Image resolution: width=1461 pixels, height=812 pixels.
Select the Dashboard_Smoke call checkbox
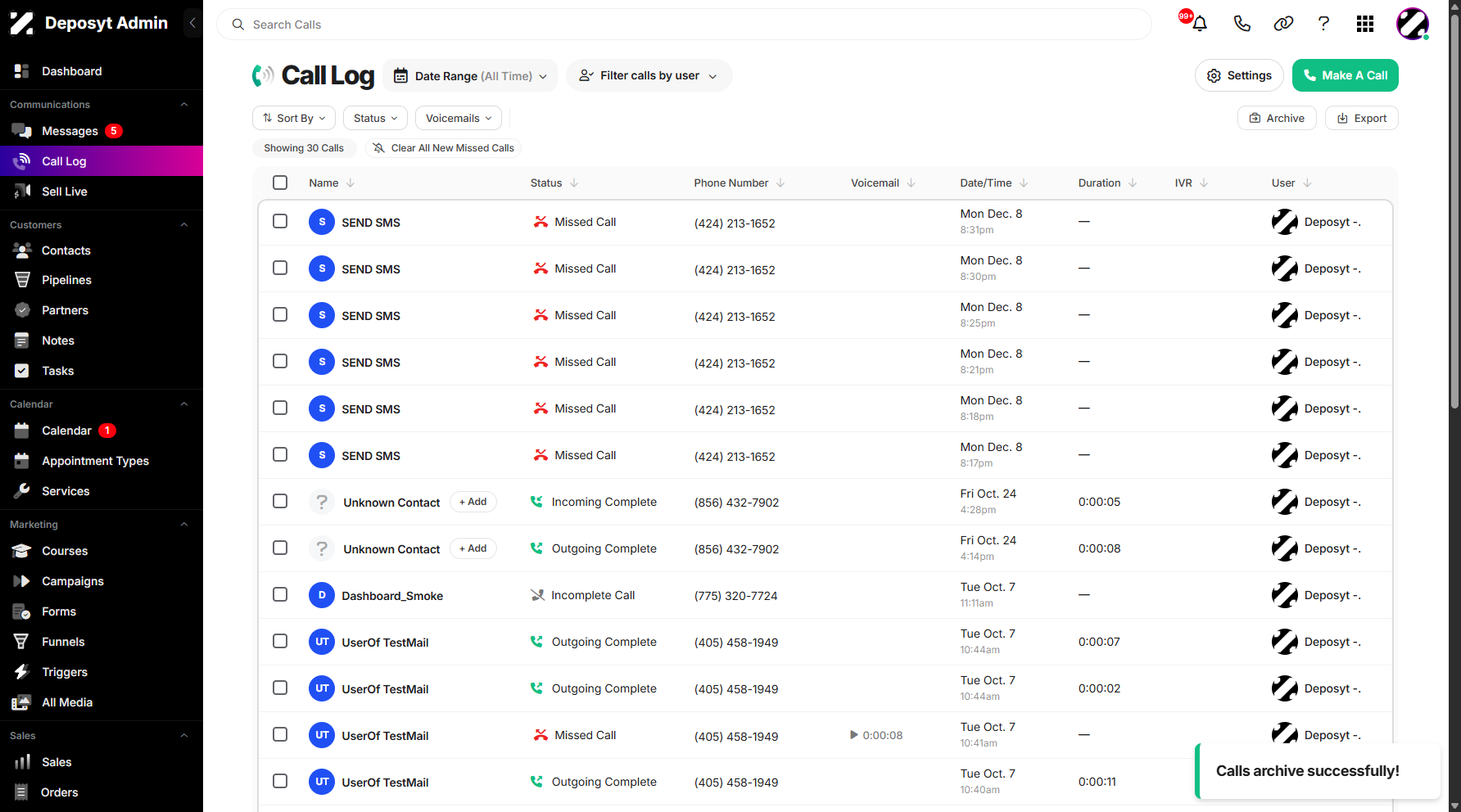(280, 594)
